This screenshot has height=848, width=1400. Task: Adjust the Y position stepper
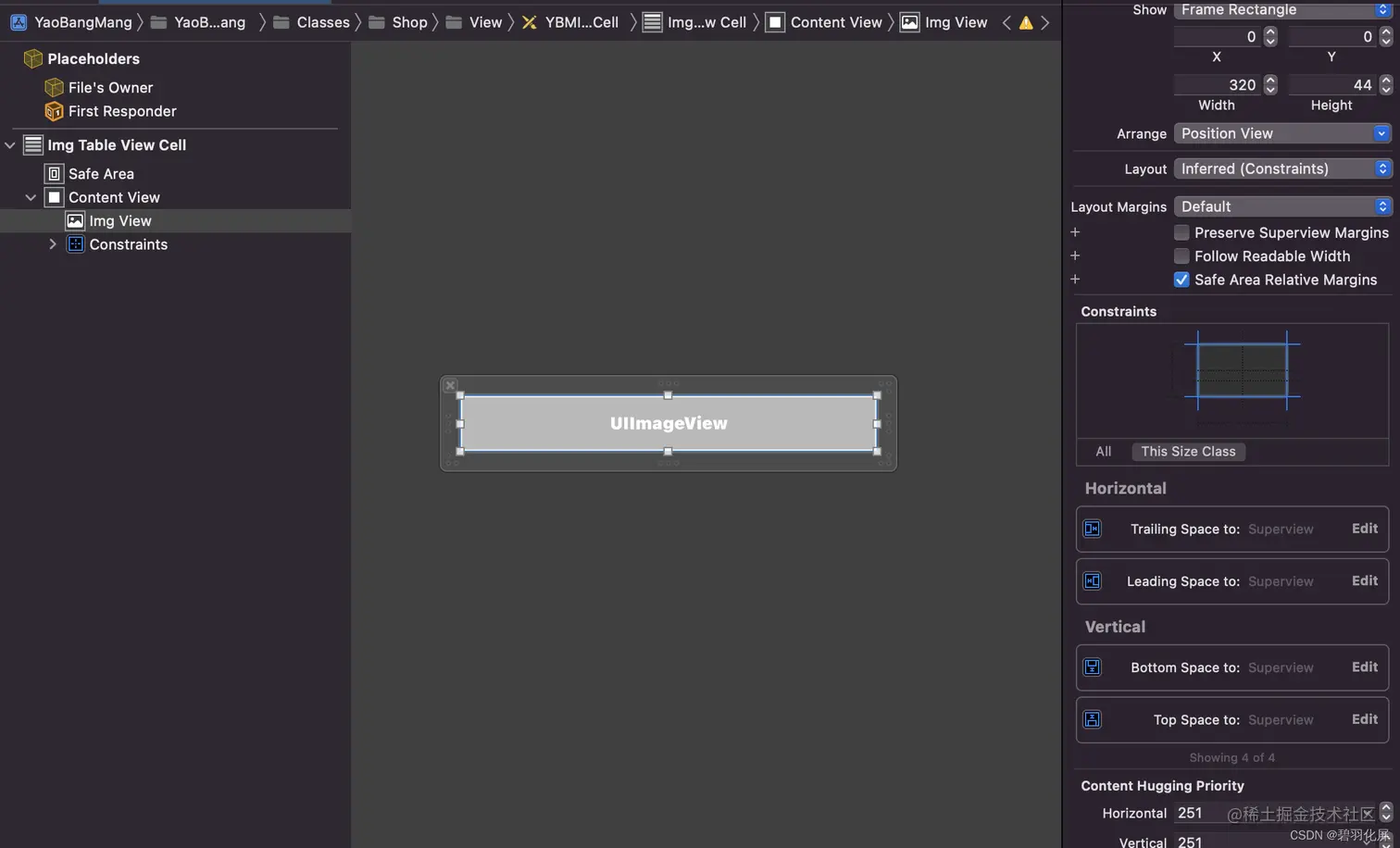pyautogui.click(x=1385, y=37)
